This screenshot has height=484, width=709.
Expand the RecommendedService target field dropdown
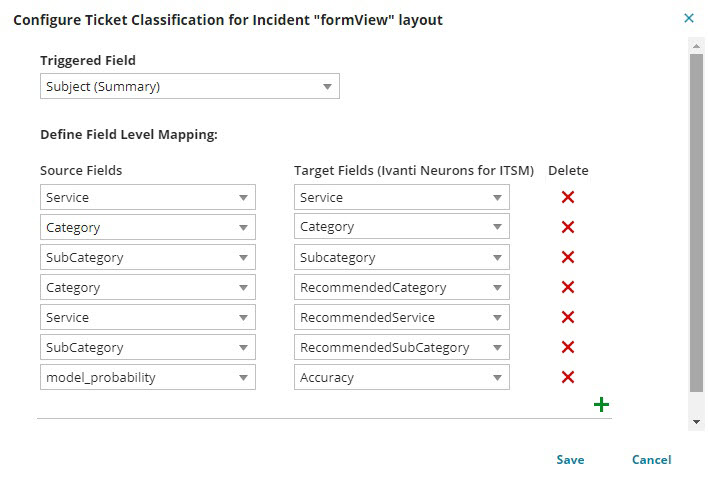(402, 317)
